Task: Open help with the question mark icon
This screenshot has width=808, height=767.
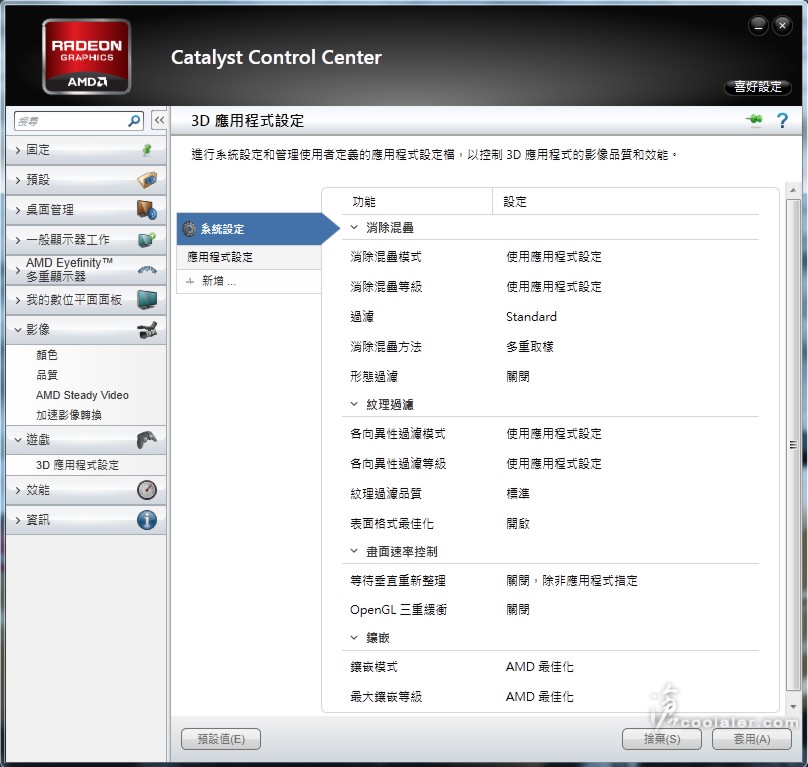Action: click(x=782, y=121)
